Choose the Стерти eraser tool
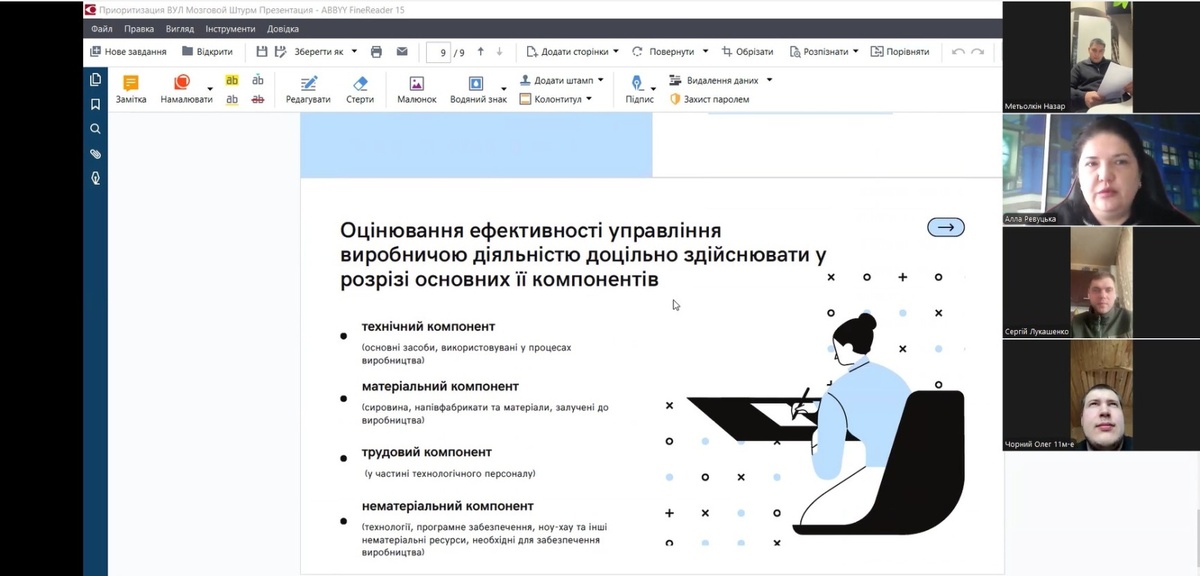 (360, 83)
